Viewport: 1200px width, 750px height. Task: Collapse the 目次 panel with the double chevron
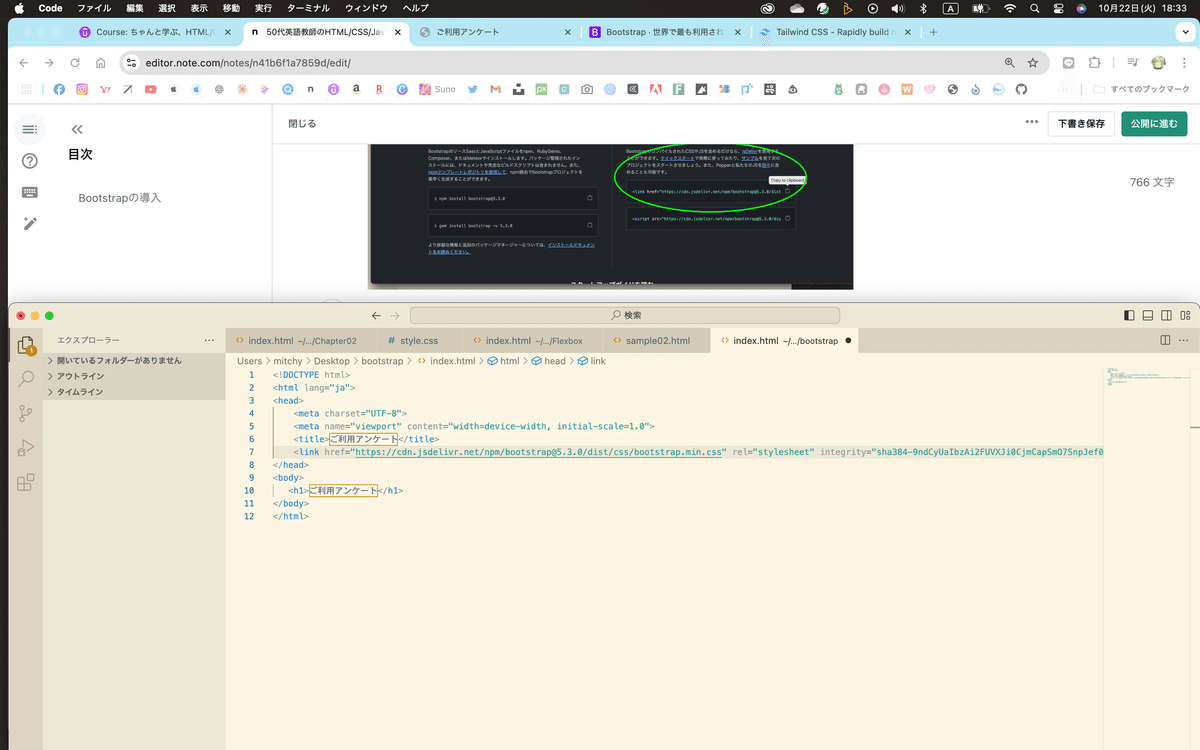tap(76, 128)
